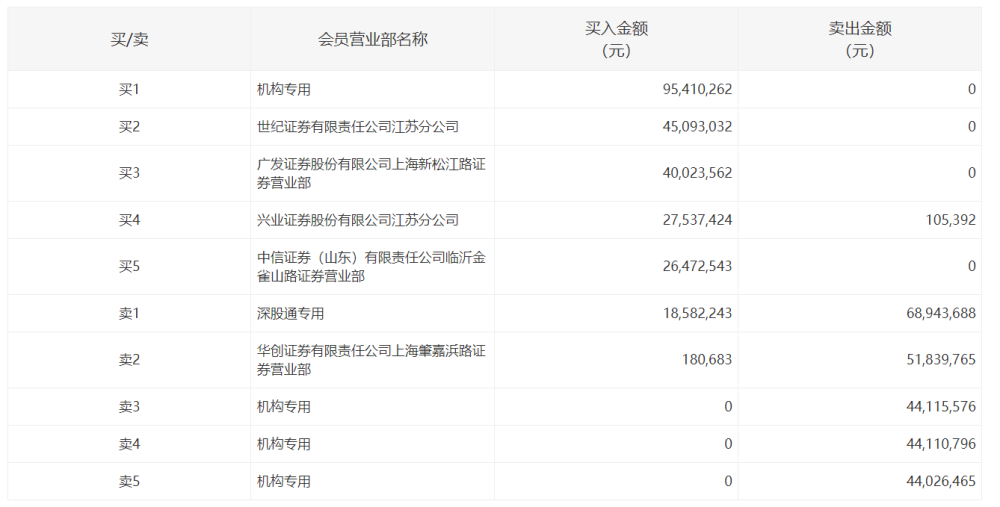Click sell amount 44,026,465
1000x507 pixels.
coord(941,481)
